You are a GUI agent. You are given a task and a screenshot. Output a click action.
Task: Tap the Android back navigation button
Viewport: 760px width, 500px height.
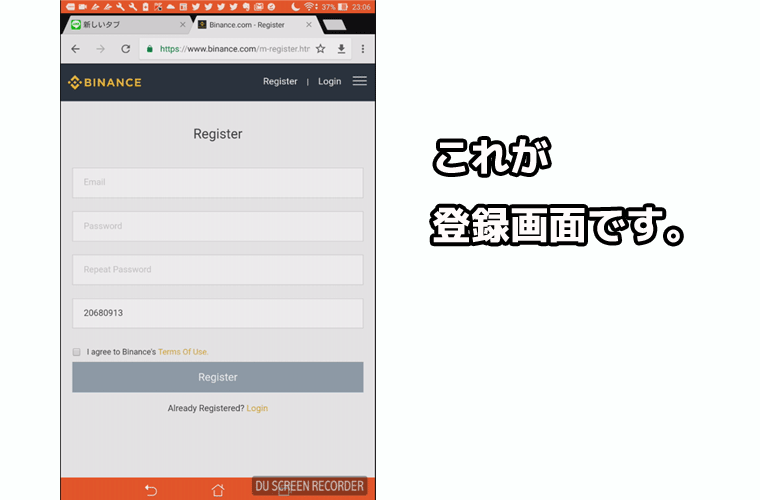[x=151, y=490]
